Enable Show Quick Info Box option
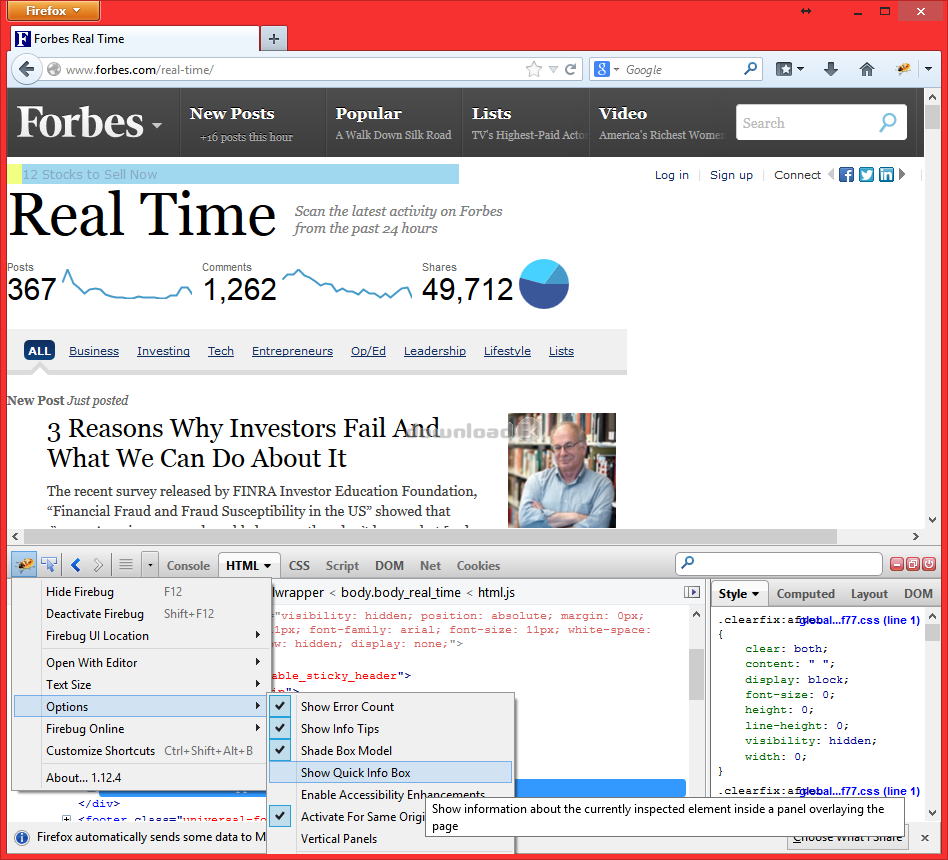 (391, 772)
